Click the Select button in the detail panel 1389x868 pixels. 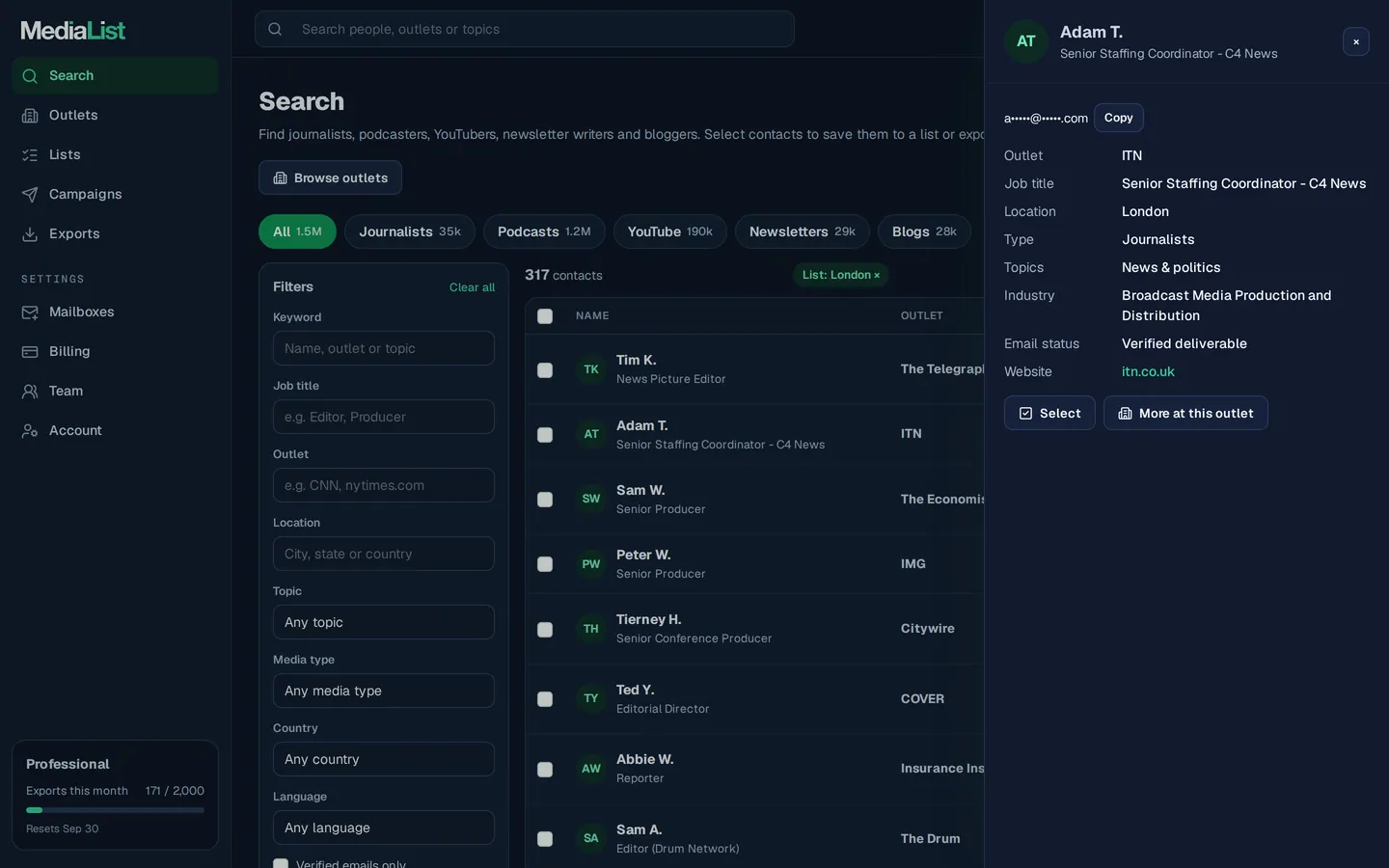tap(1049, 413)
